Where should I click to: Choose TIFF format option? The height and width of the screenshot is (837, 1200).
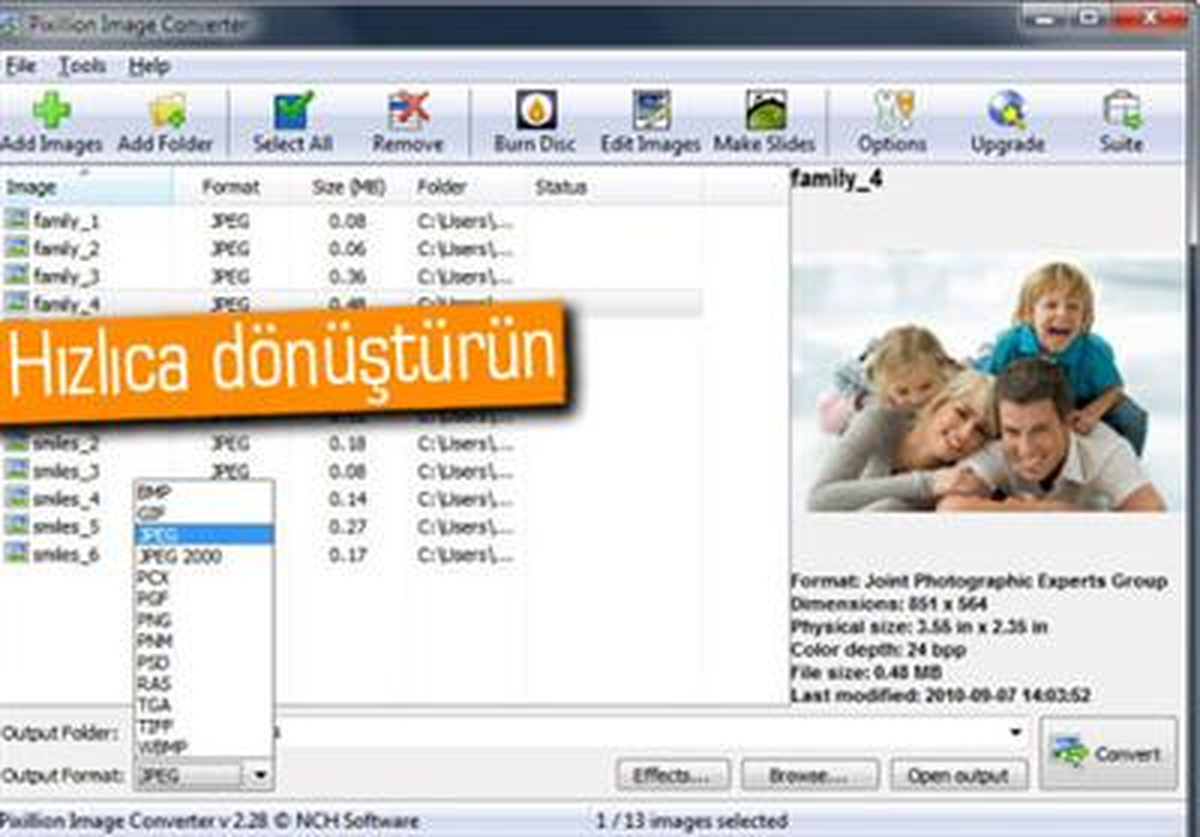click(x=203, y=726)
